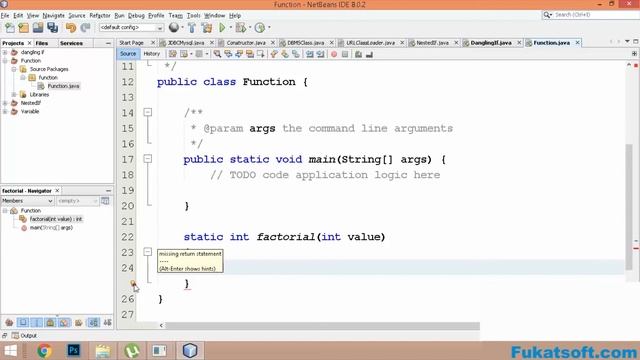Collapse the main method fold at line 17

(148, 158)
